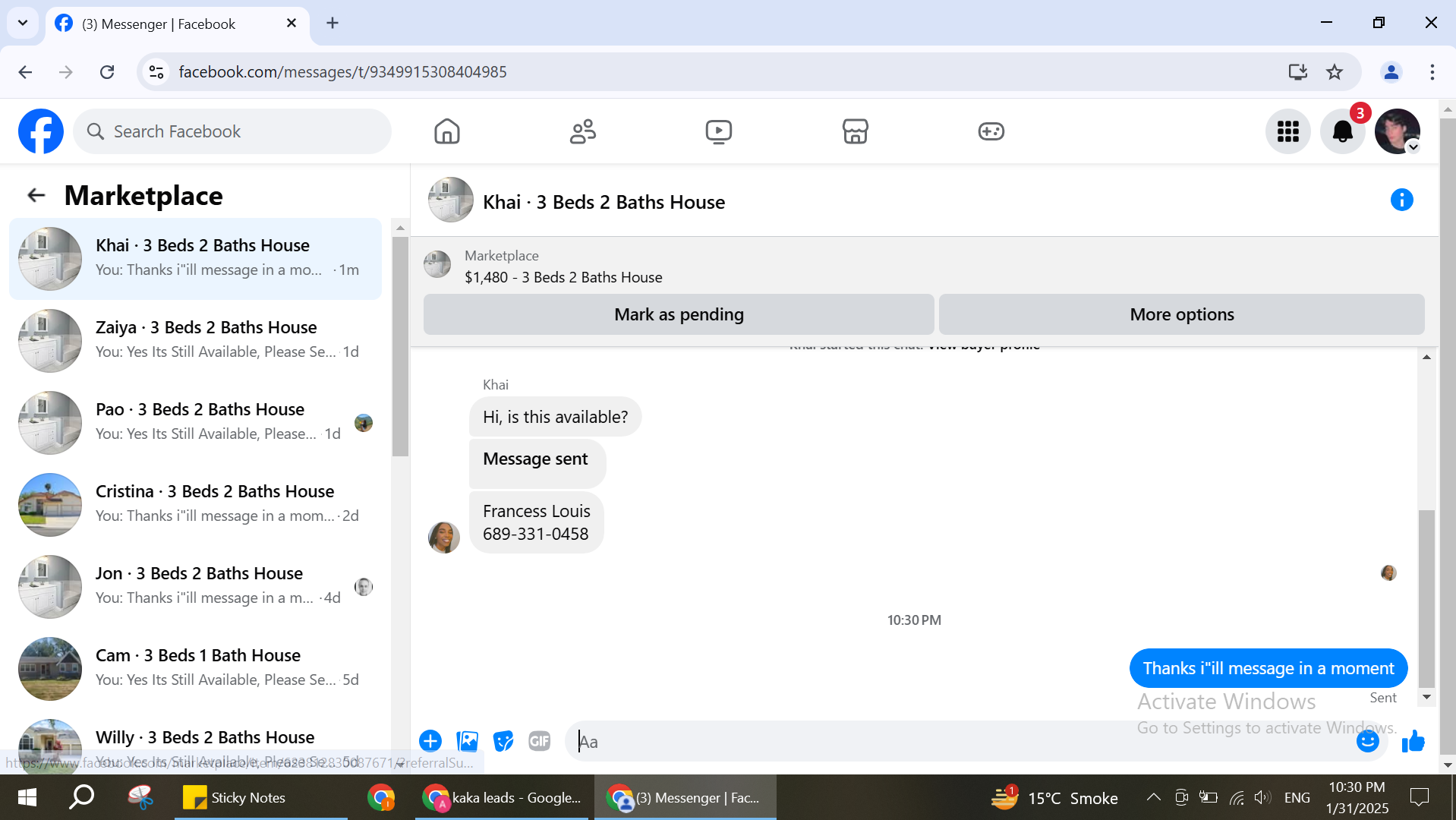1456x820 pixels.
Task: Open the Marketplace storefront icon
Action: point(856,131)
